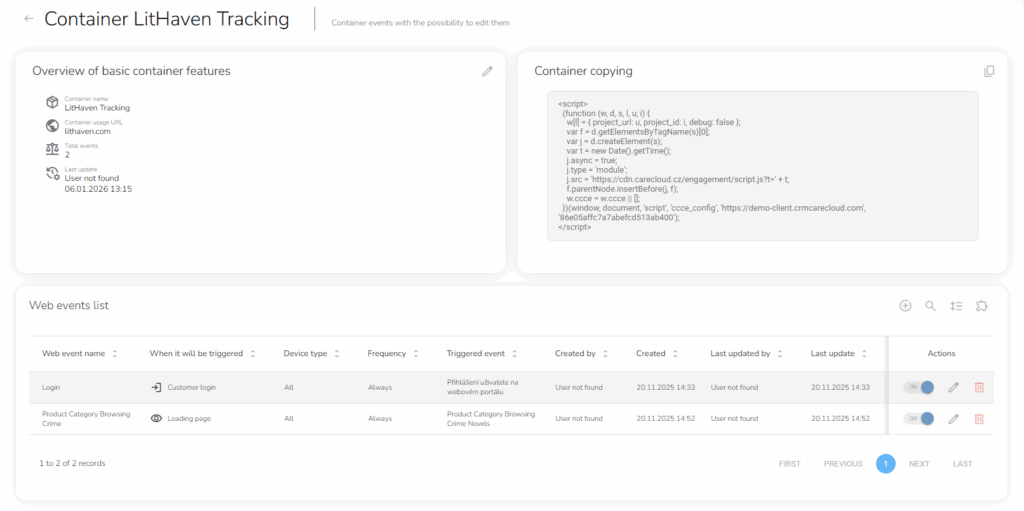Open search in Web events list
The width and height of the screenshot is (1024, 511).
(930, 306)
